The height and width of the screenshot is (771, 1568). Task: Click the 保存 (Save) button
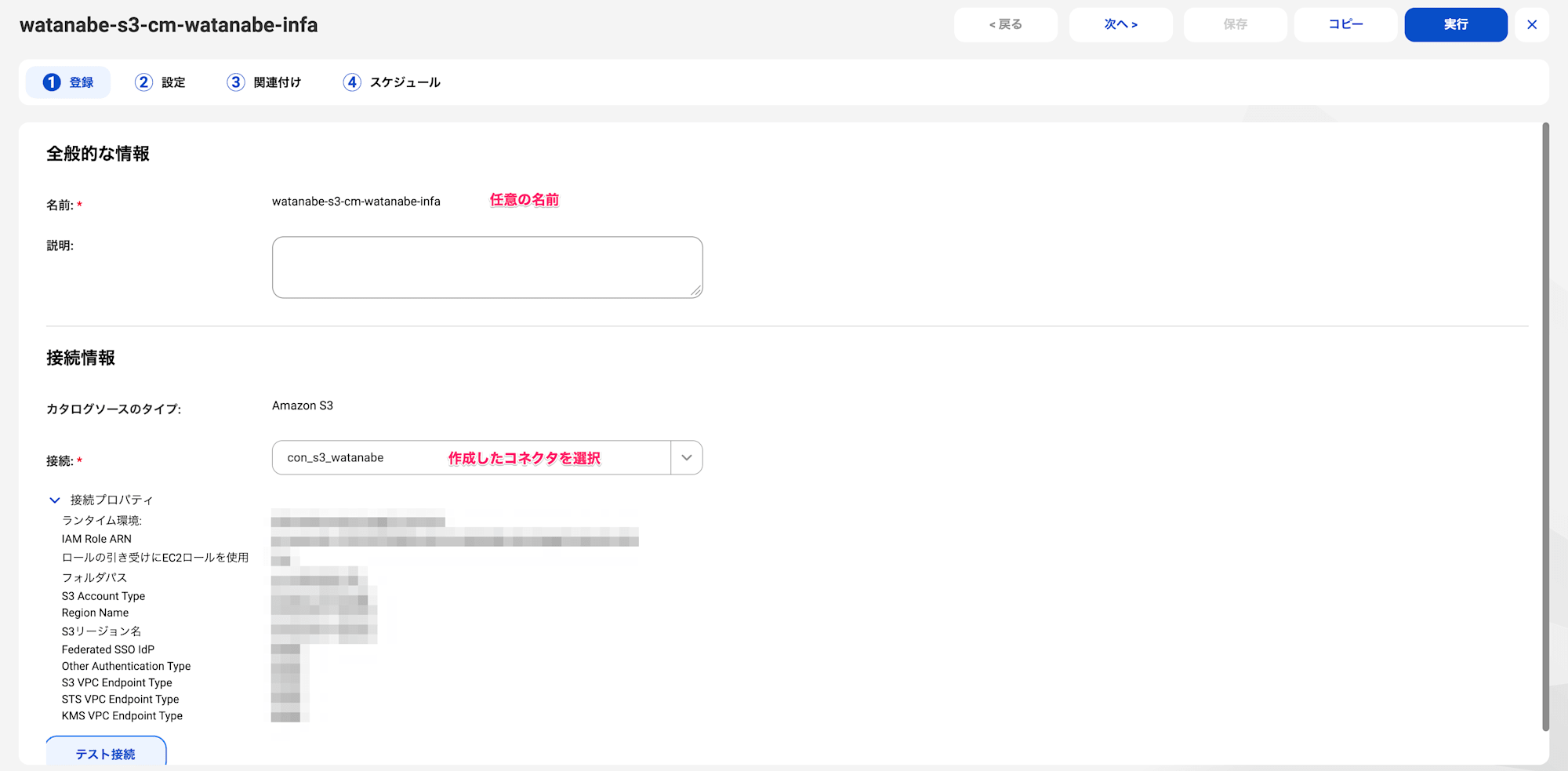[x=1235, y=24]
